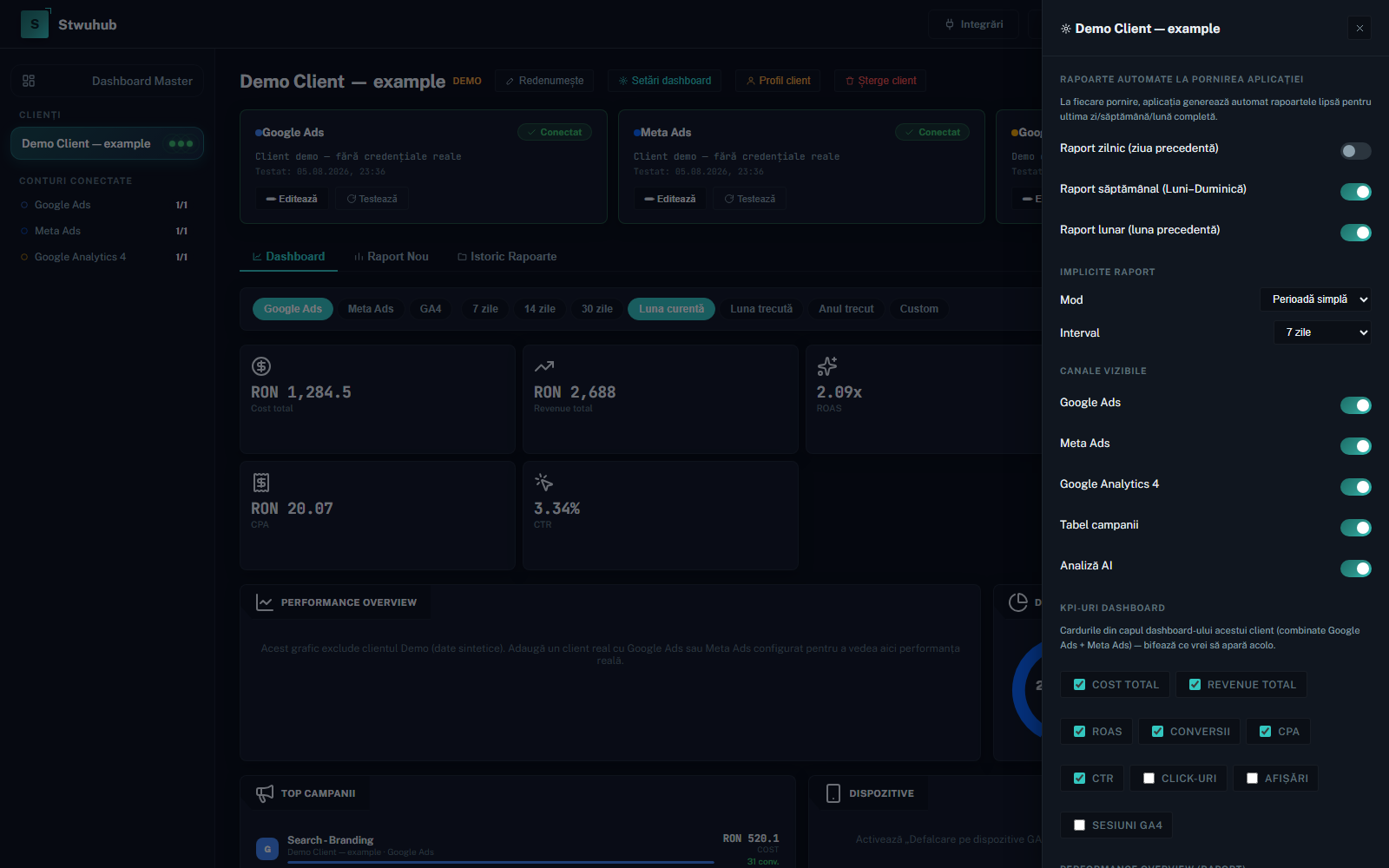1389x868 pixels.
Task: Open the Istoric Rapoarte tab
Action: tap(507, 257)
